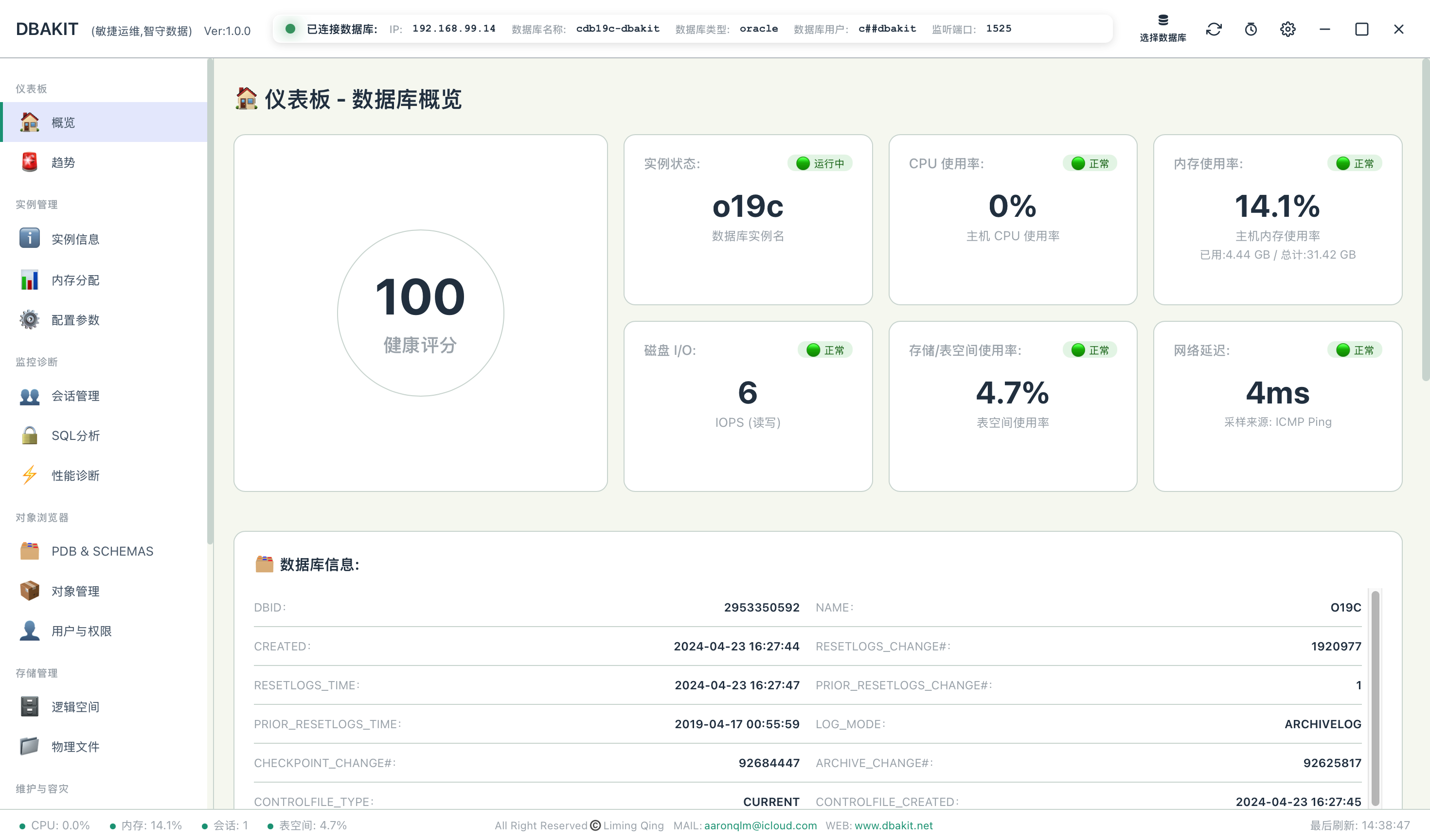Click database name cdb19c-dbakit in header

click(x=617, y=28)
